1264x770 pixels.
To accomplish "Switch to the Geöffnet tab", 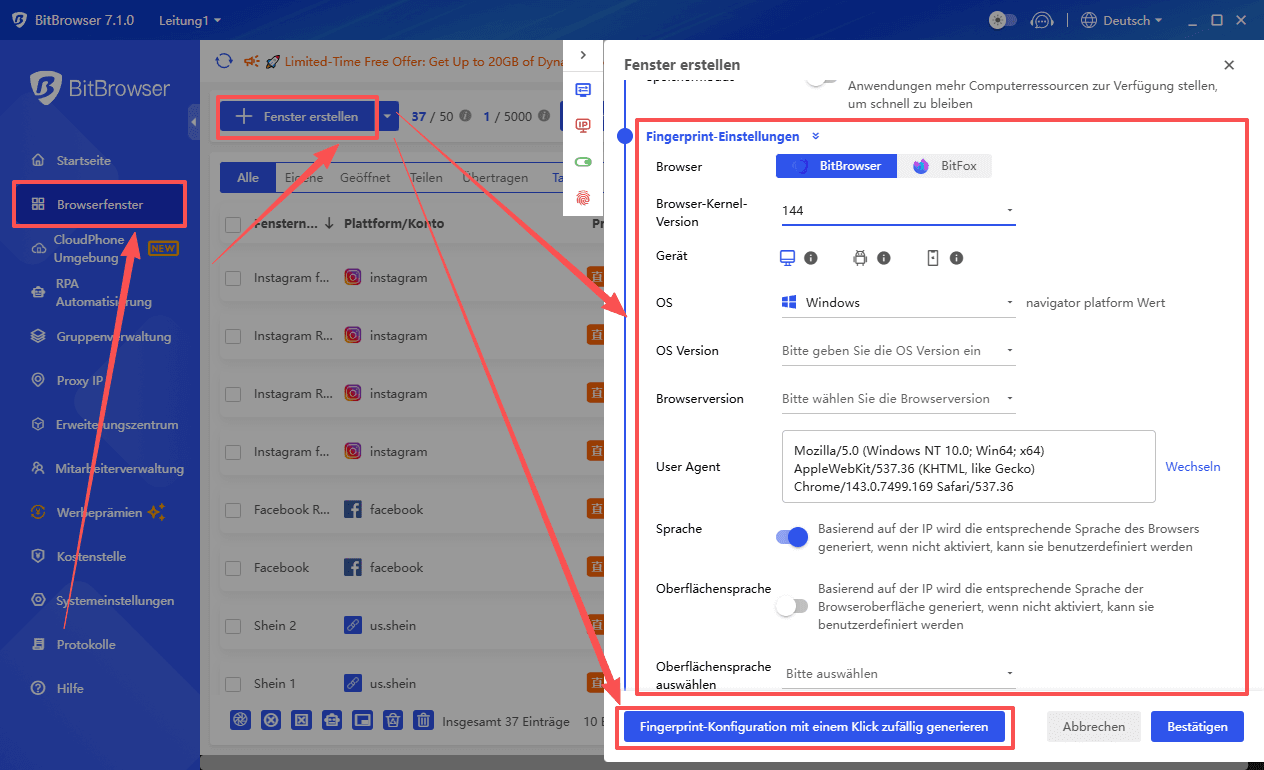I will 365,177.
